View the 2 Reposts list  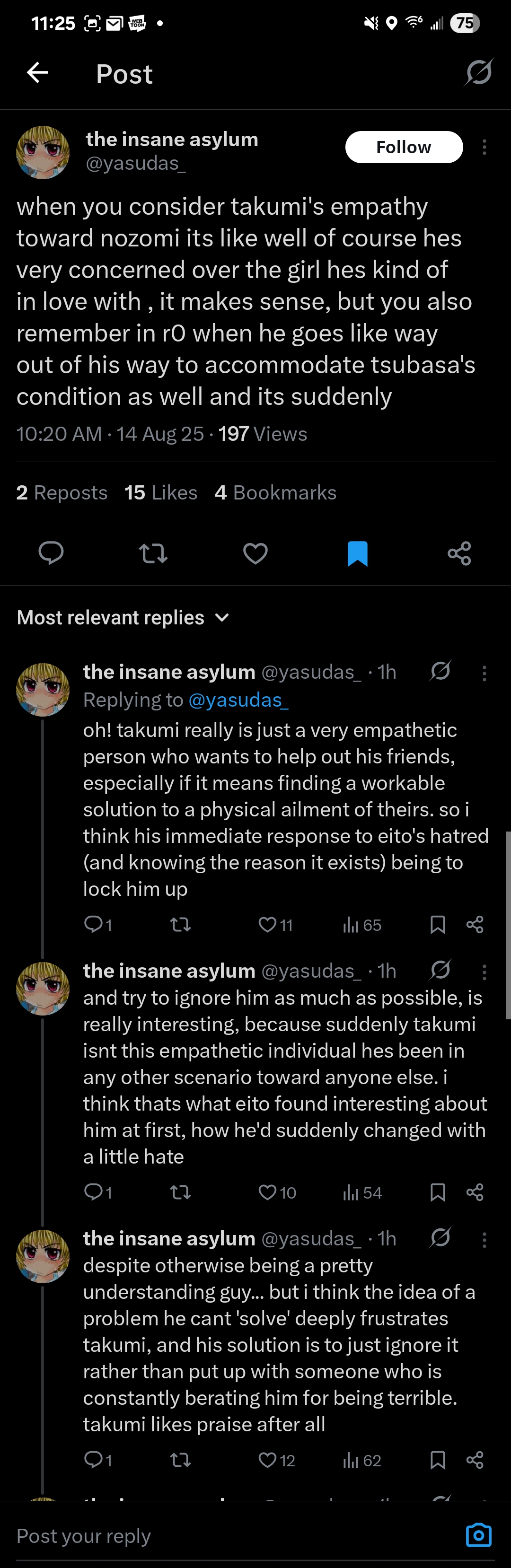coord(62,492)
